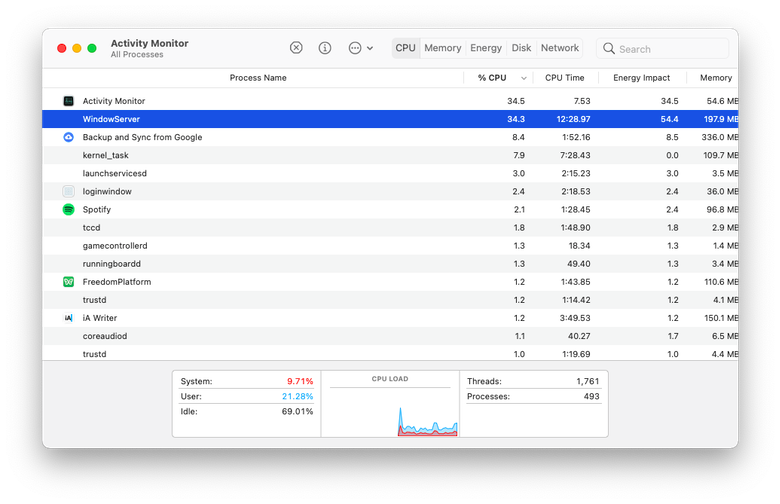780x504 pixels.
Task: Select the iA Writer process name
Action: (100, 318)
